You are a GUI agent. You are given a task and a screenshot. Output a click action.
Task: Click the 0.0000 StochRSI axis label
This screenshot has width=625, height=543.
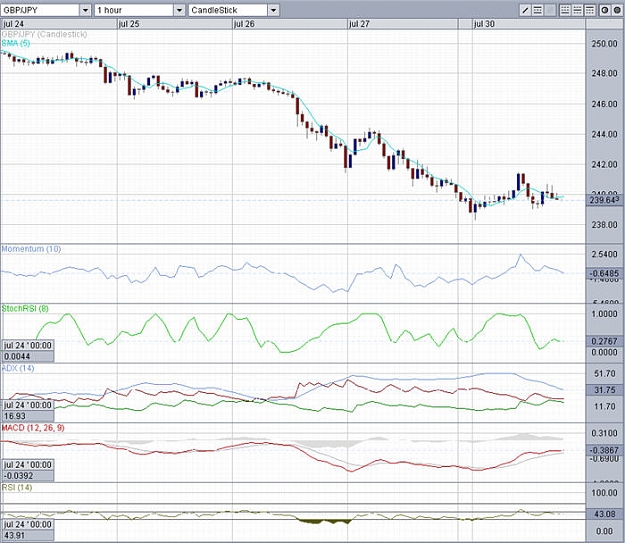[604, 352]
